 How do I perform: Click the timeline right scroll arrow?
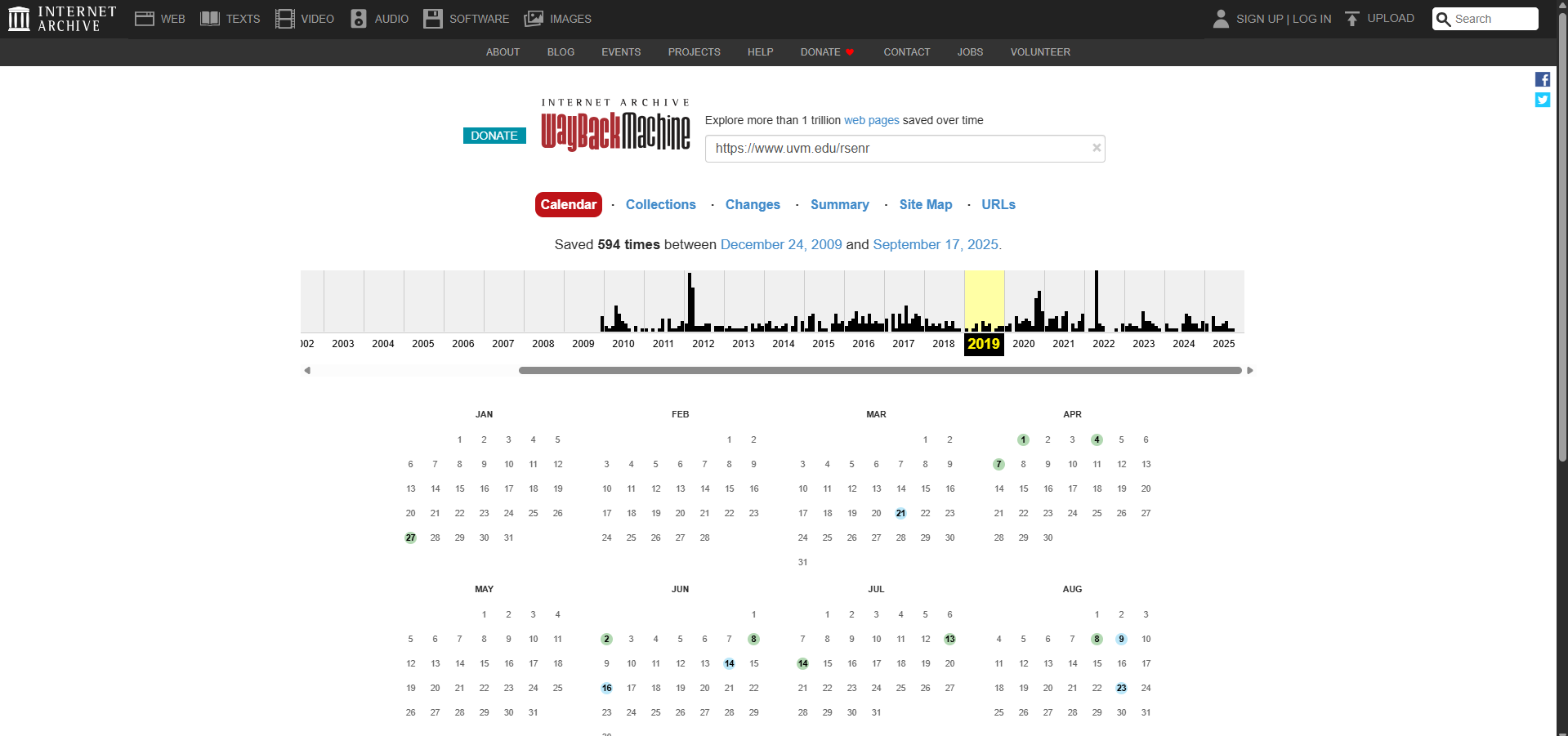[1249, 371]
